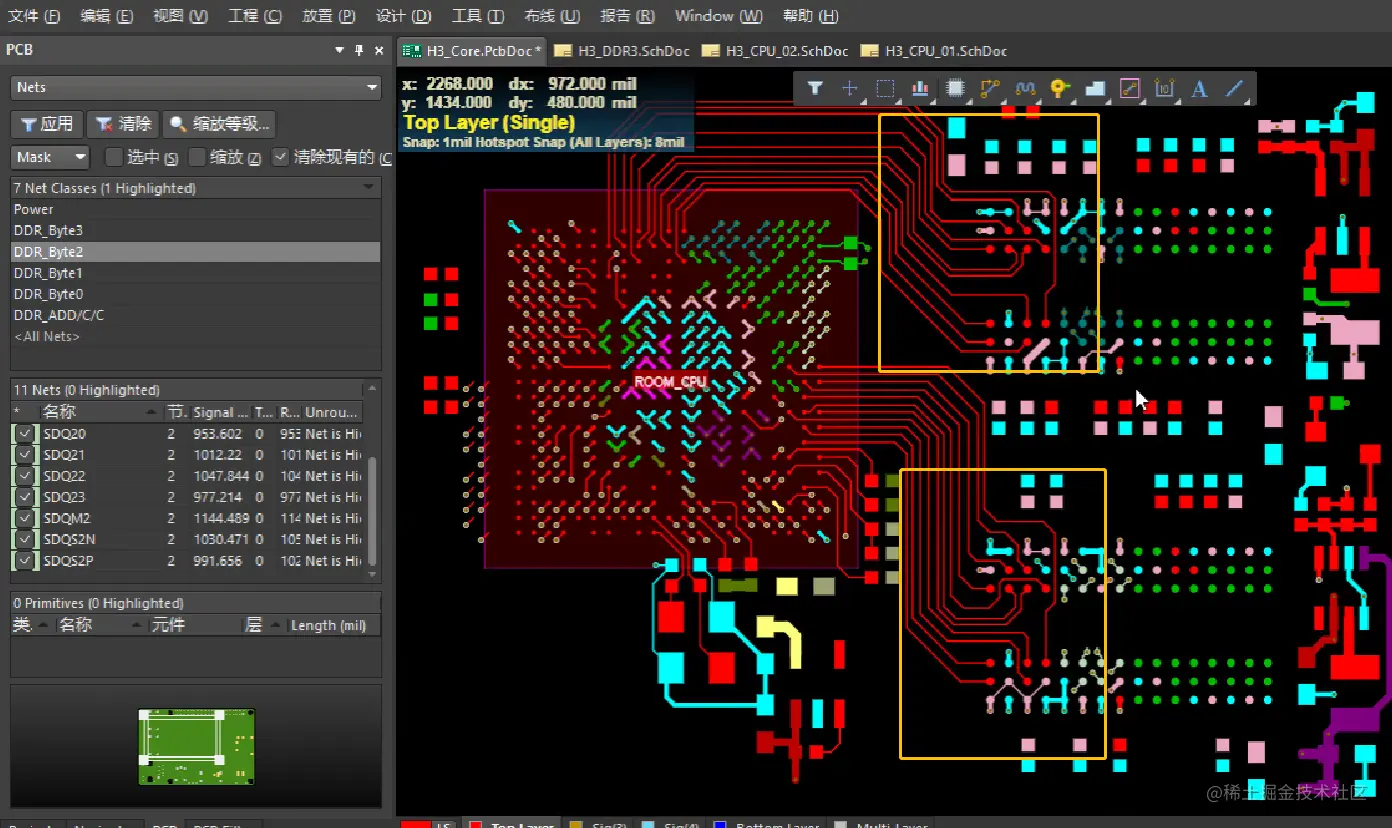Enable the 缩放 (Zoom) checkbox
The height and width of the screenshot is (828, 1392).
197,157
